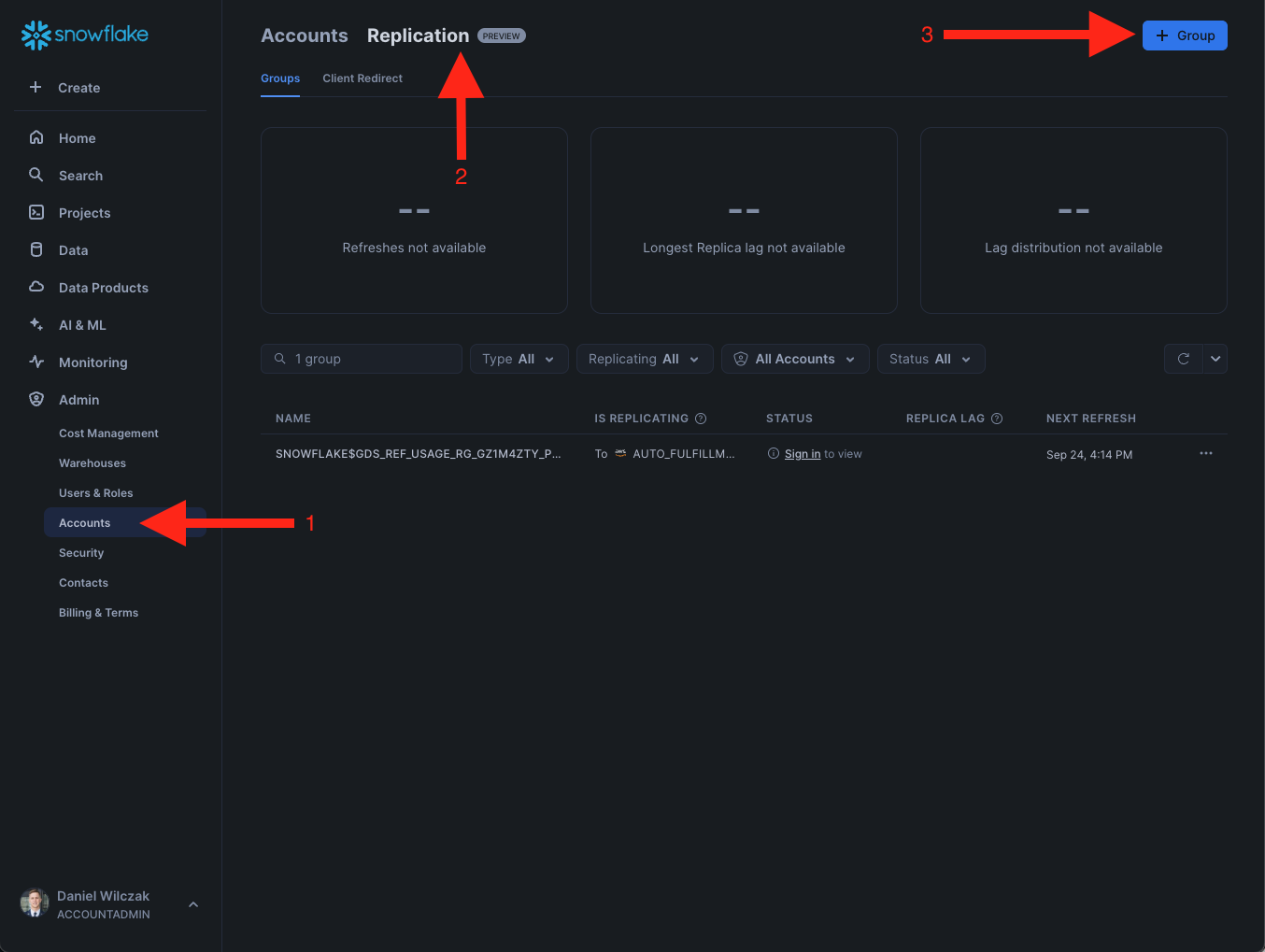This screenshot has width=1265, height=952.
Task: Click the Is Replicating help icon
Action: [701, 419]
